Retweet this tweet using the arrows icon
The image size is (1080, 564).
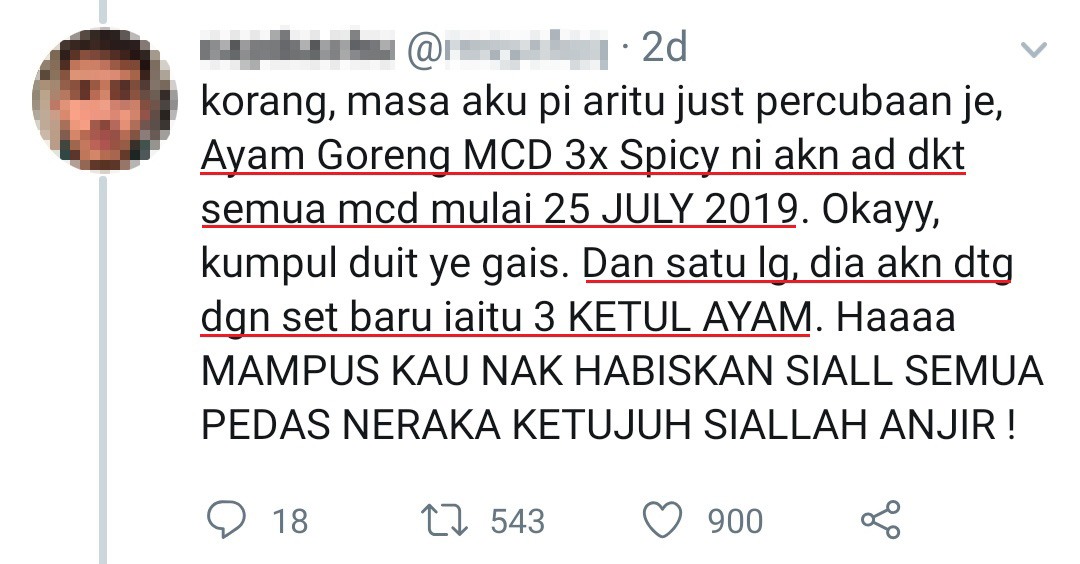point(444,521)
